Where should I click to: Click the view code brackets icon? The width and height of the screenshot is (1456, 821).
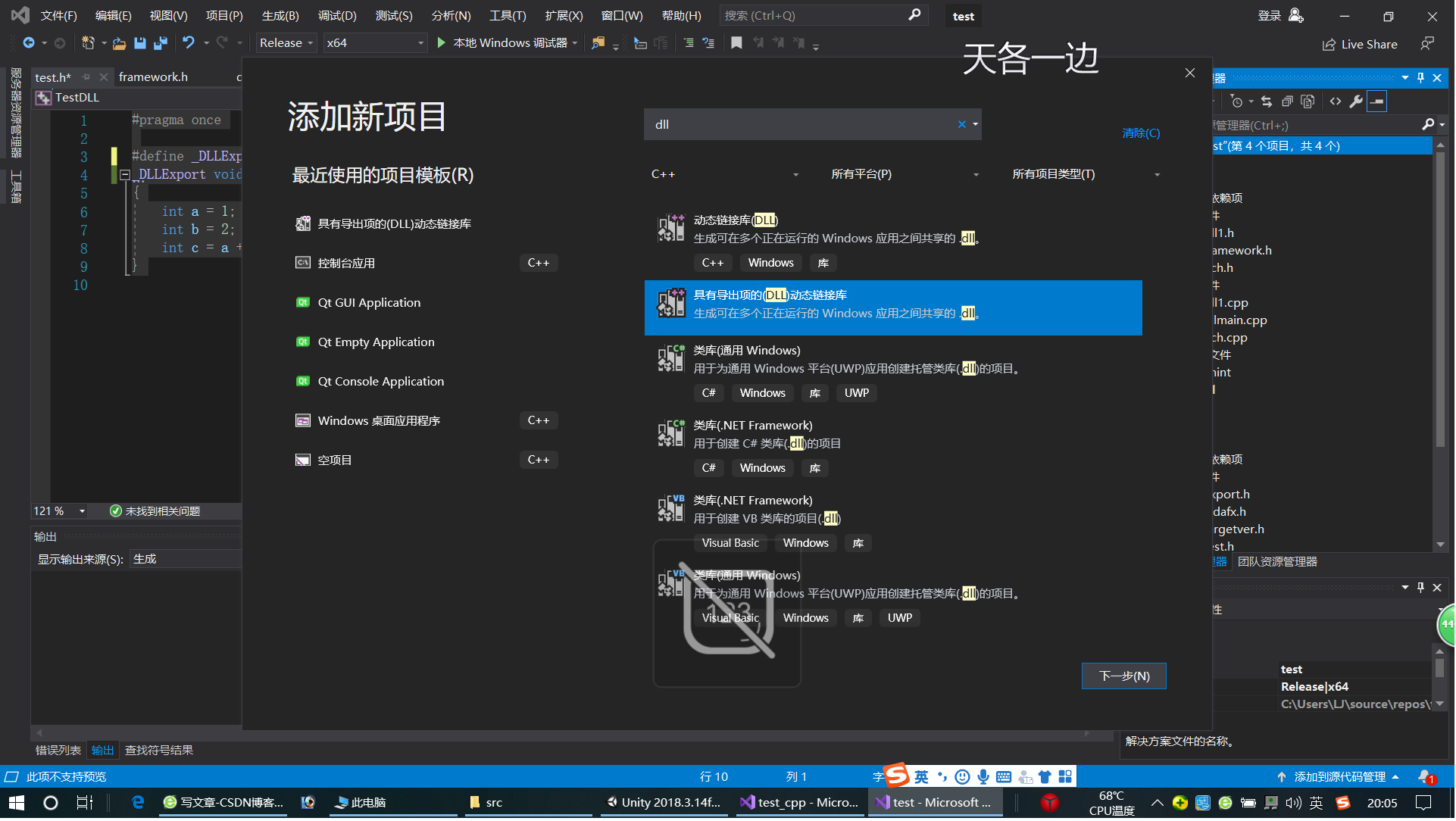pos(1336,101)
